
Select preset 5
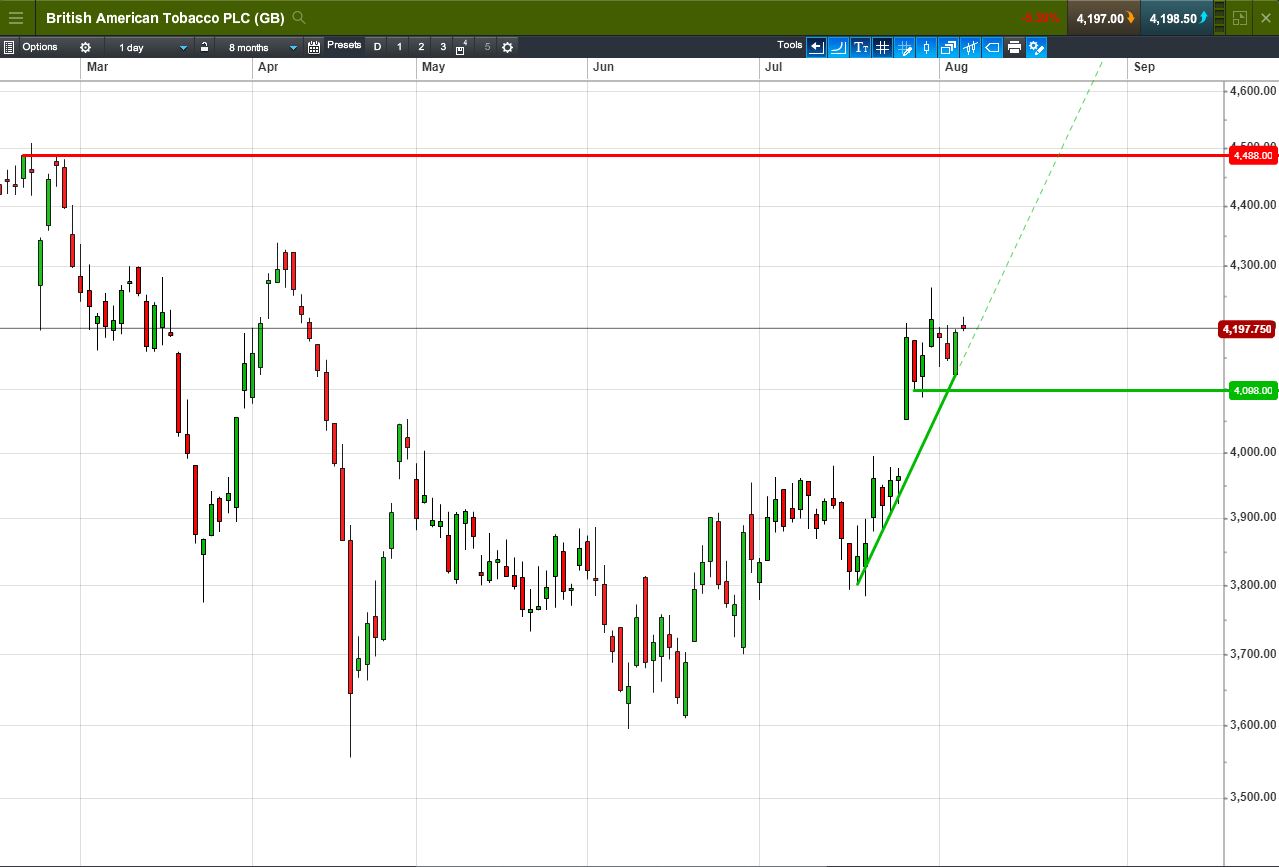pyautogui.click(x=487, y=47)
